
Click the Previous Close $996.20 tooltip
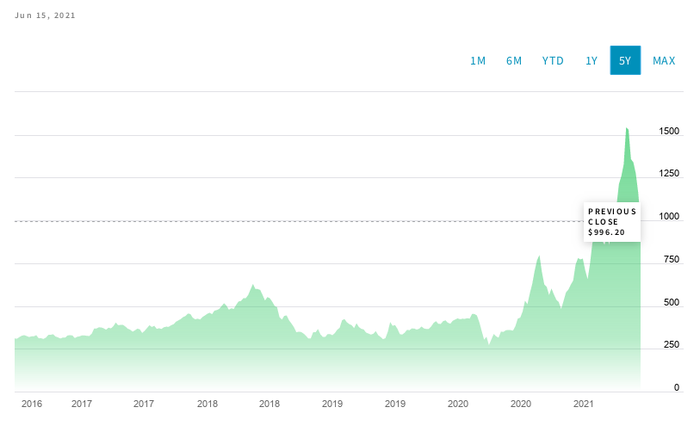point(612,222)
